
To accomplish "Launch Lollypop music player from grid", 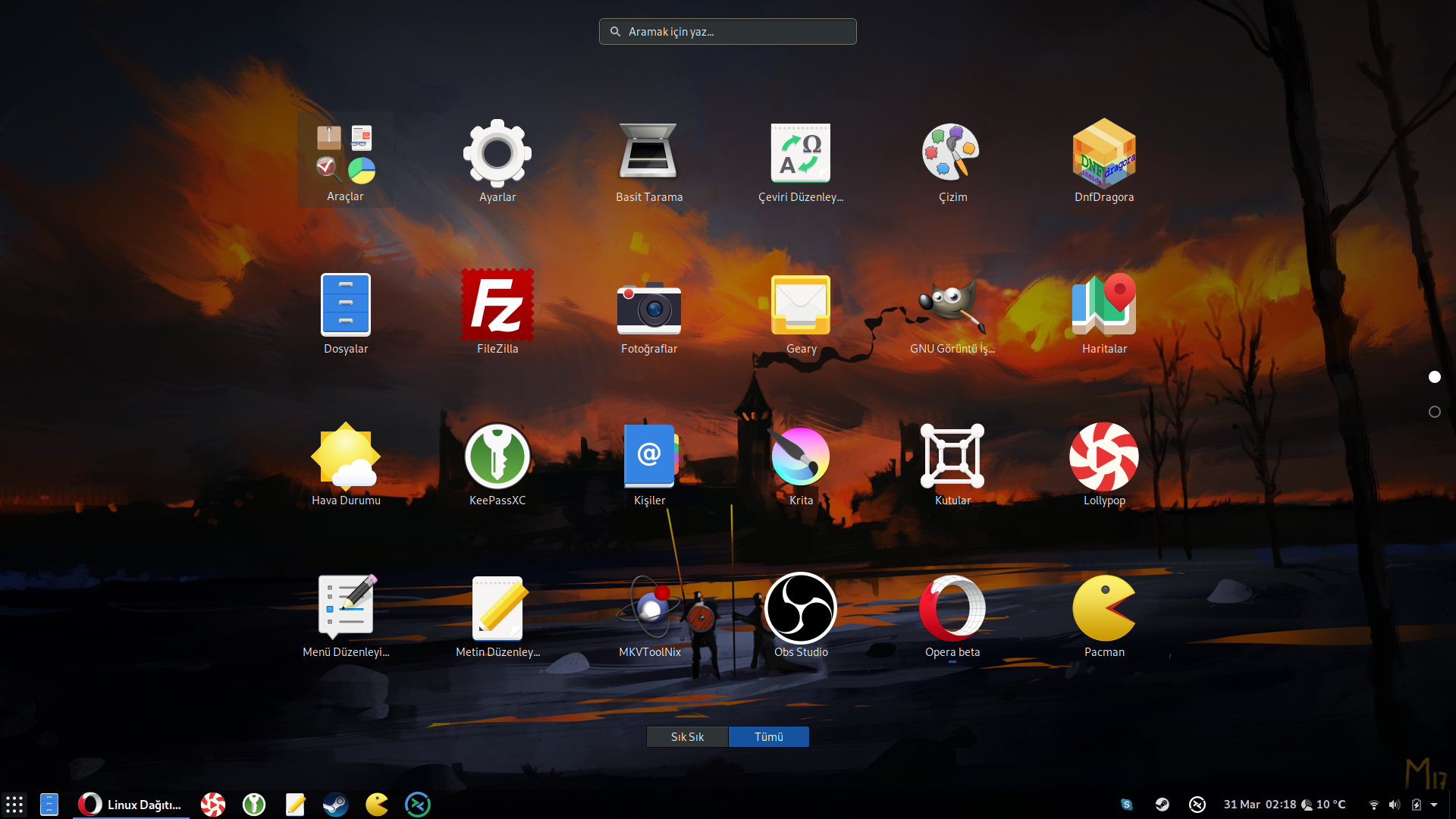I will pos(1104,463).
